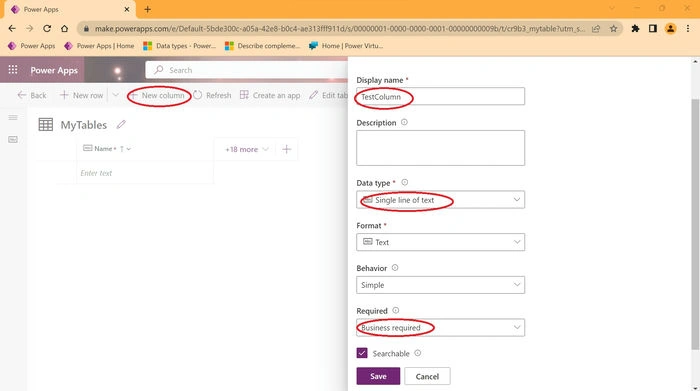Open the Power Apps bookmark

coord(31,46)
